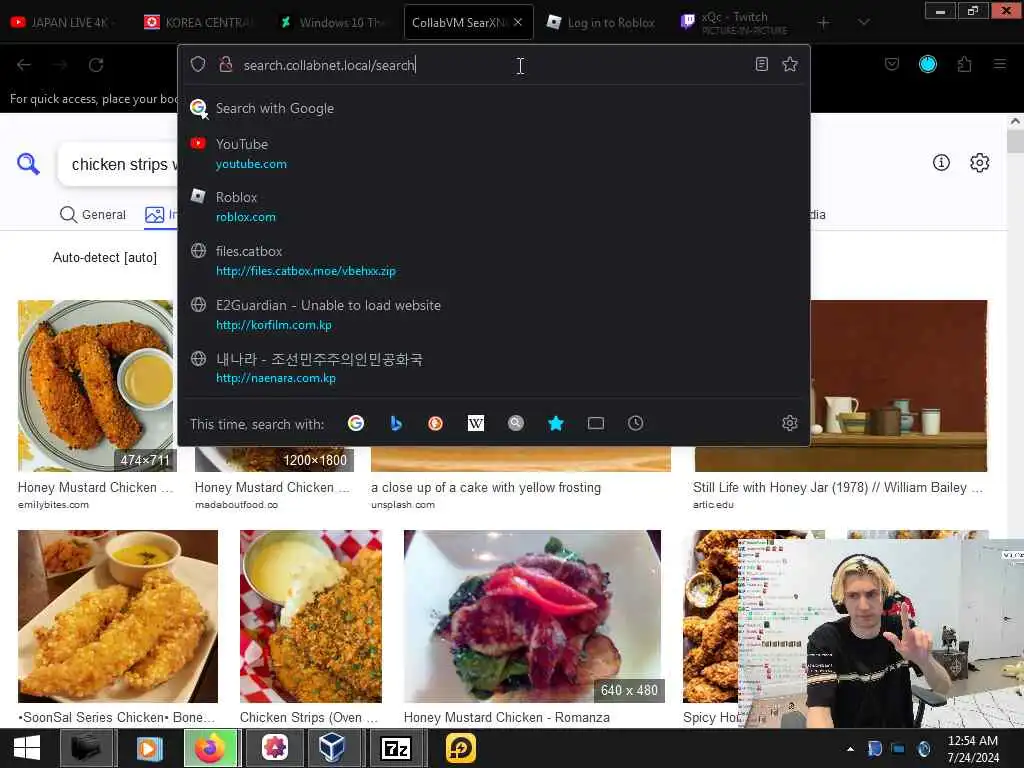Click SearXNG info circle icon
Viewport: 1024px width, 768px height.
941,163
